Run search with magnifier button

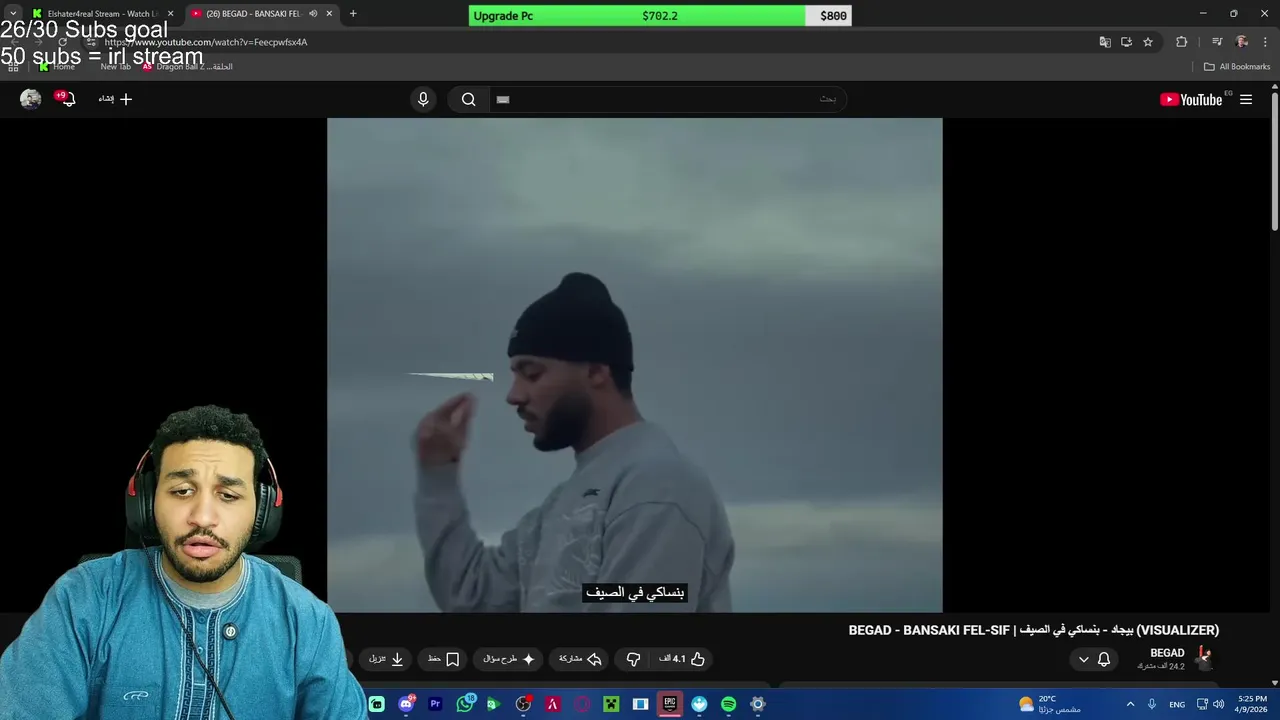(x=468, y=99)
